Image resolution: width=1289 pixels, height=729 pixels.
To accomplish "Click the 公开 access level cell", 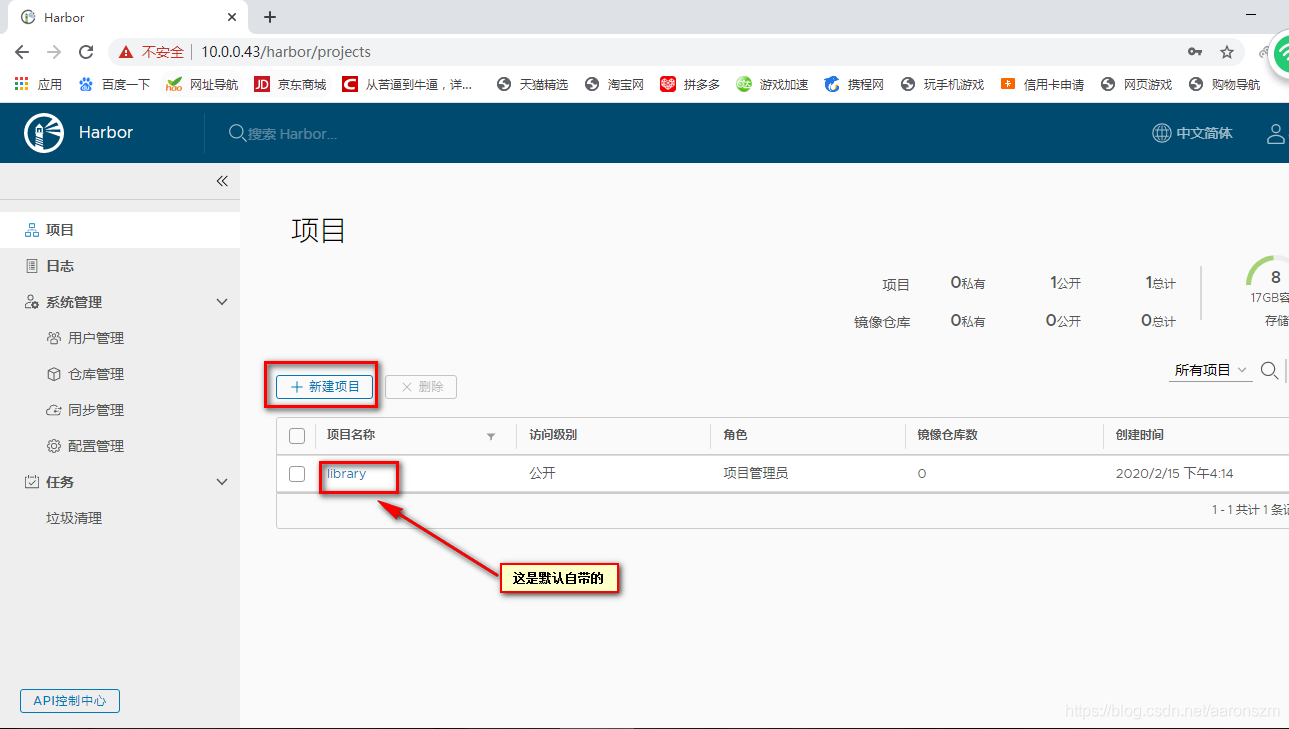I will (x=542, y=473).
